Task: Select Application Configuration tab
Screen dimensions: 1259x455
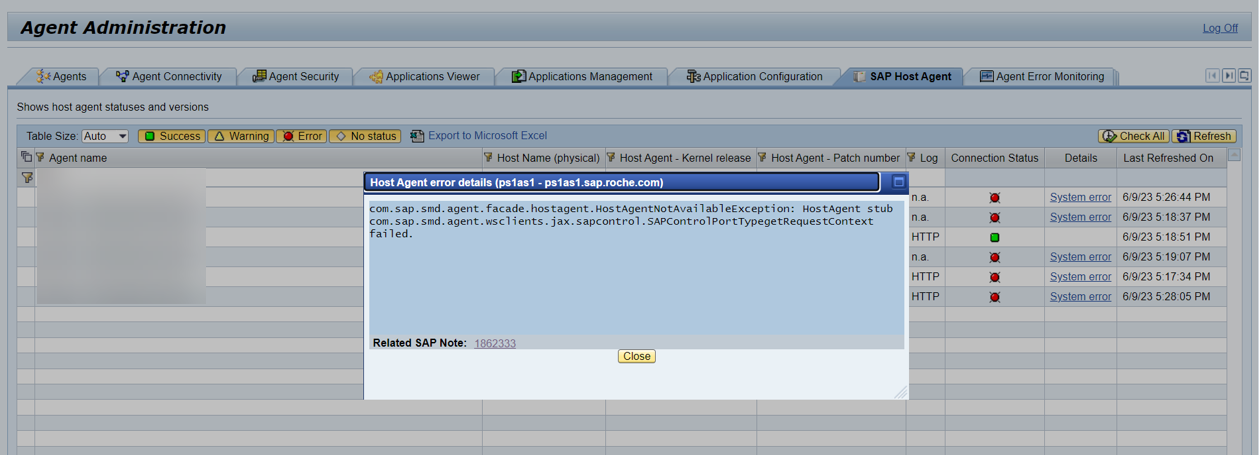Action: click(754, 76)
